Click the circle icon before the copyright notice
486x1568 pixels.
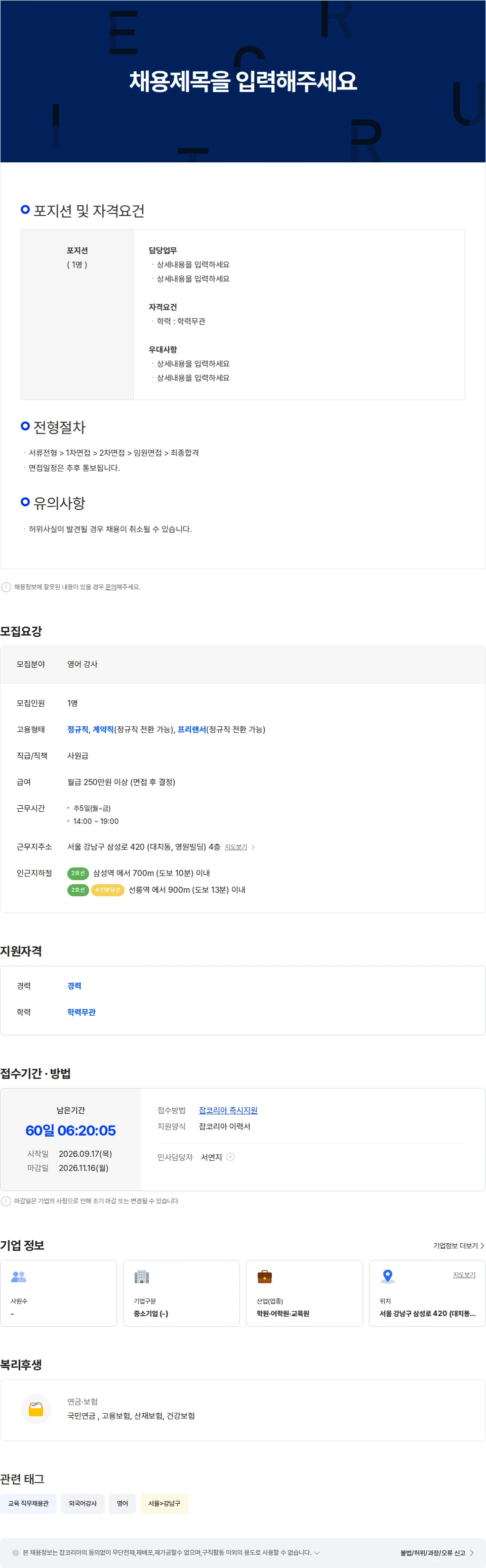pyautogui.click(x=16, y=1553)
